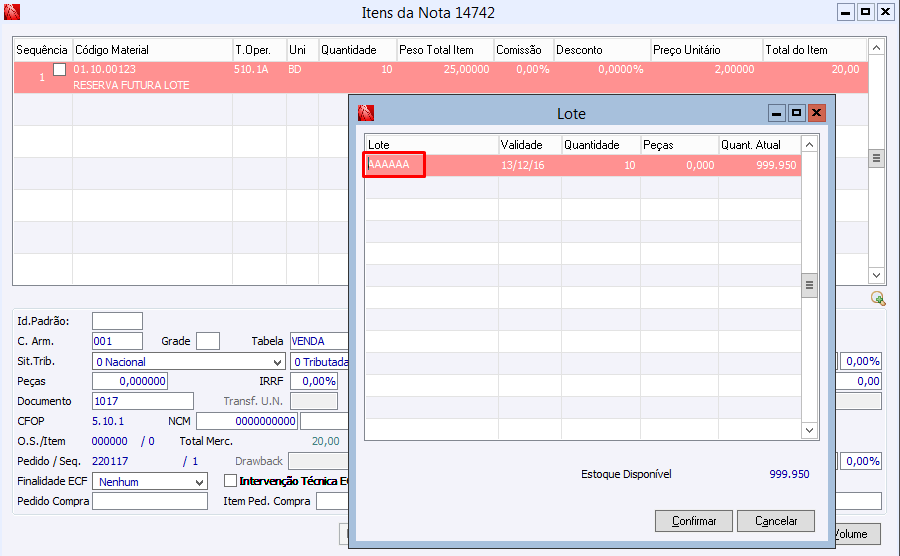This screenshot has width=900, height=556.
Task: Click Comissão column header
Action: click(x=523, y=50)
